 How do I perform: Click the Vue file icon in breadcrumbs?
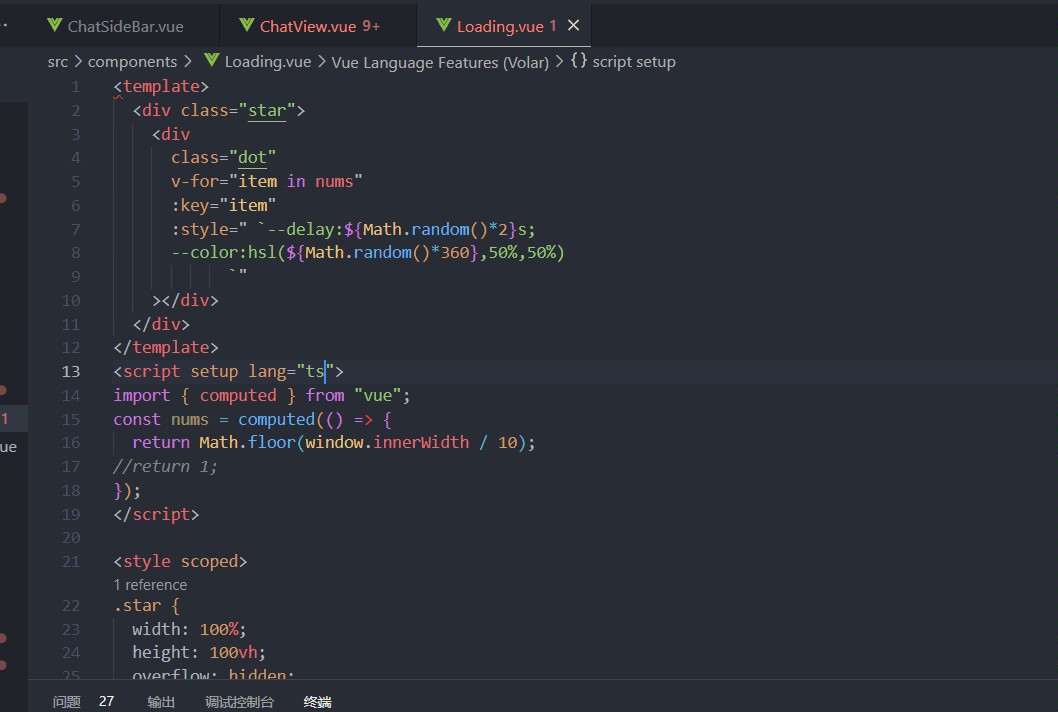coord(211,62)
